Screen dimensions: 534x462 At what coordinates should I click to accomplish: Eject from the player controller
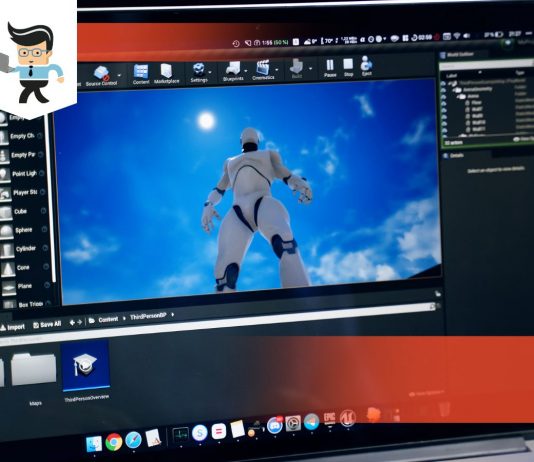pos(366,66)
